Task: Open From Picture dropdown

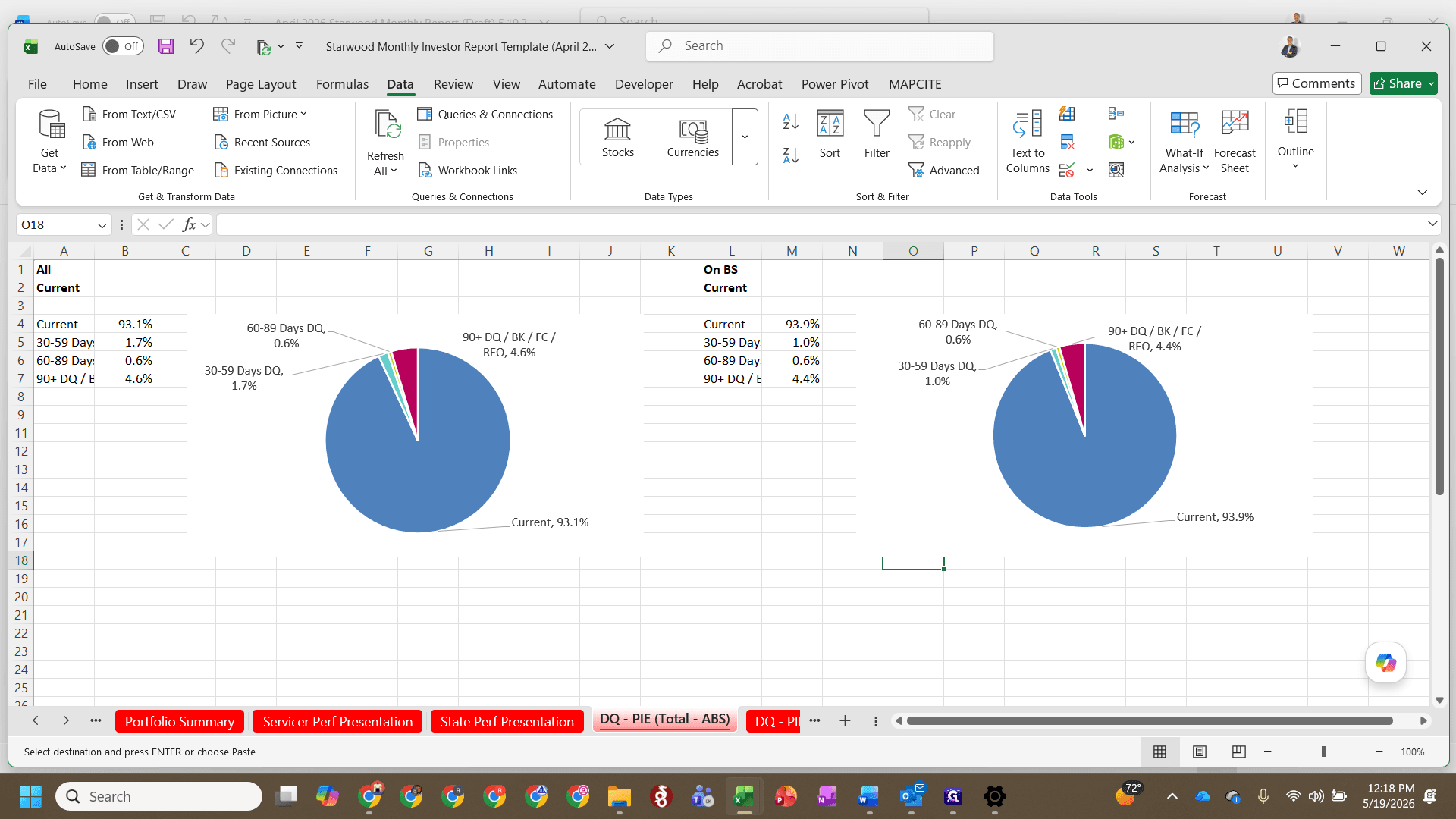Action: [x=260, y=115]
